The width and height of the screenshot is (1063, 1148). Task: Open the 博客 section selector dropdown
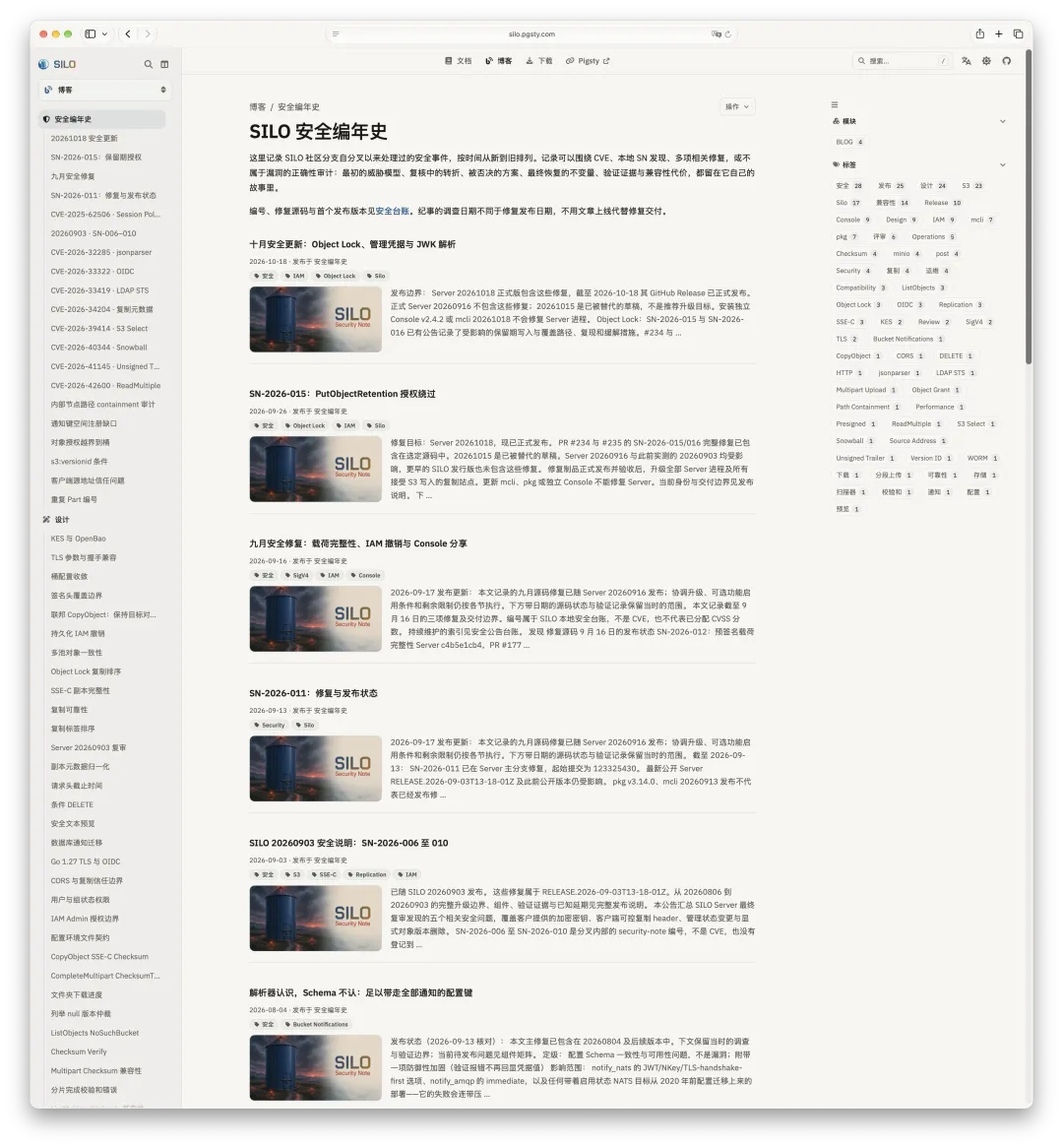point(103,90)
